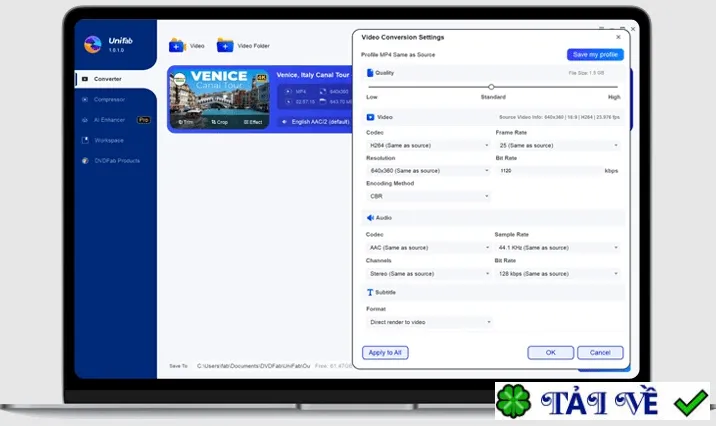Click the UniFab logo icon
Image resolution: width=716 pixels, height=426 pixels.
[x=93, y=45]
